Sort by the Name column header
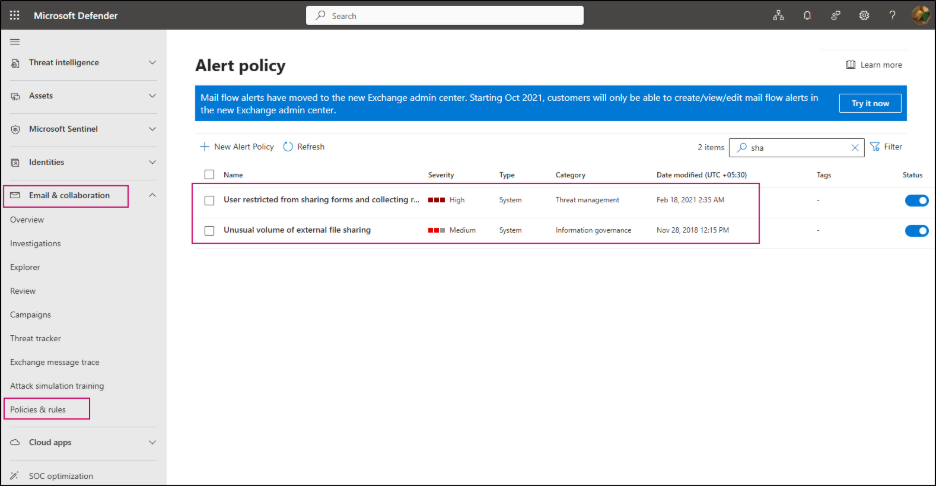The width and height of the screenshot is (936, 486). coord(233,175)
